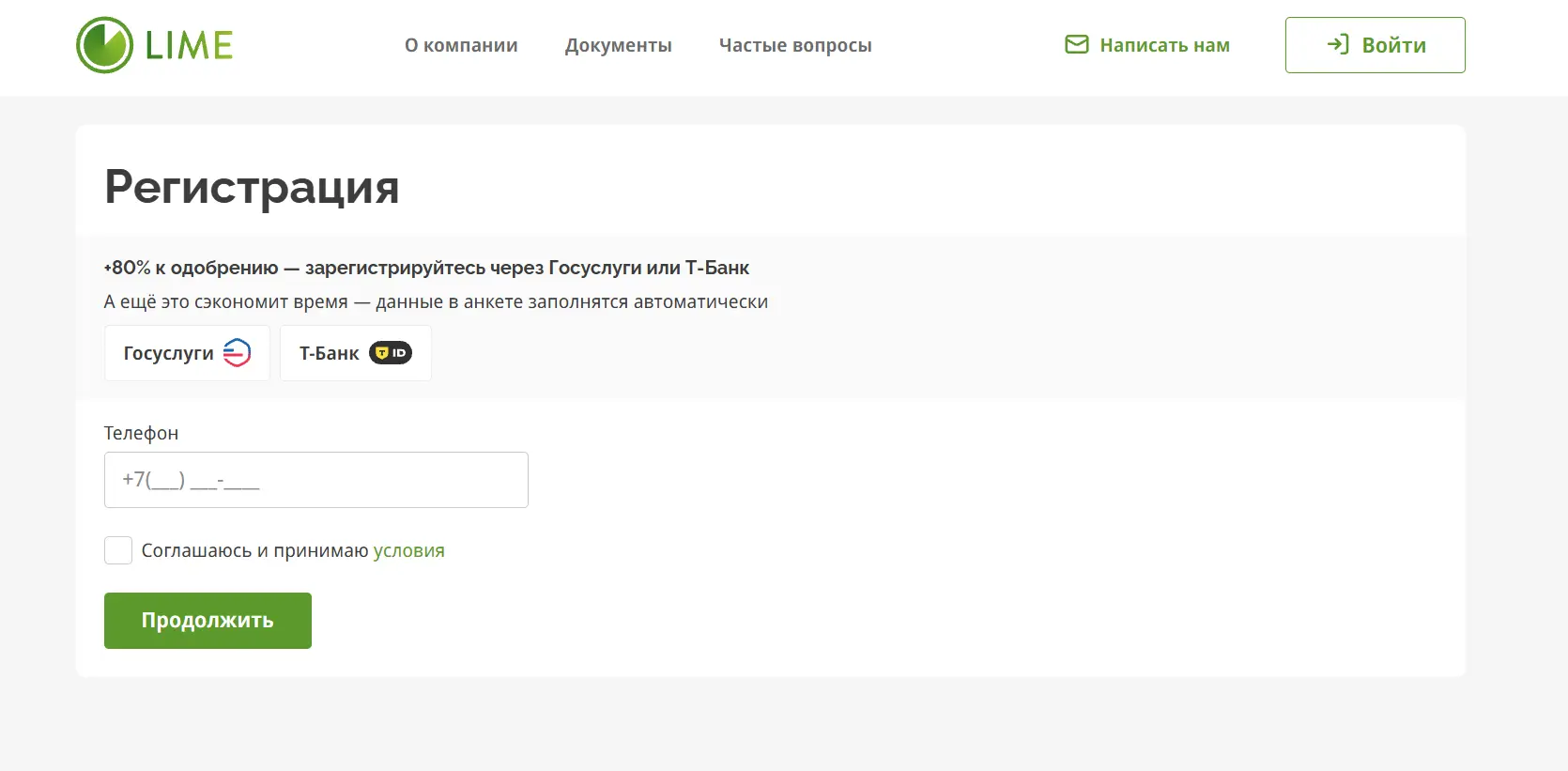The image size is (1568, 771).
Task: Open Частые вопросы in the header
Action: click(795, 45)
